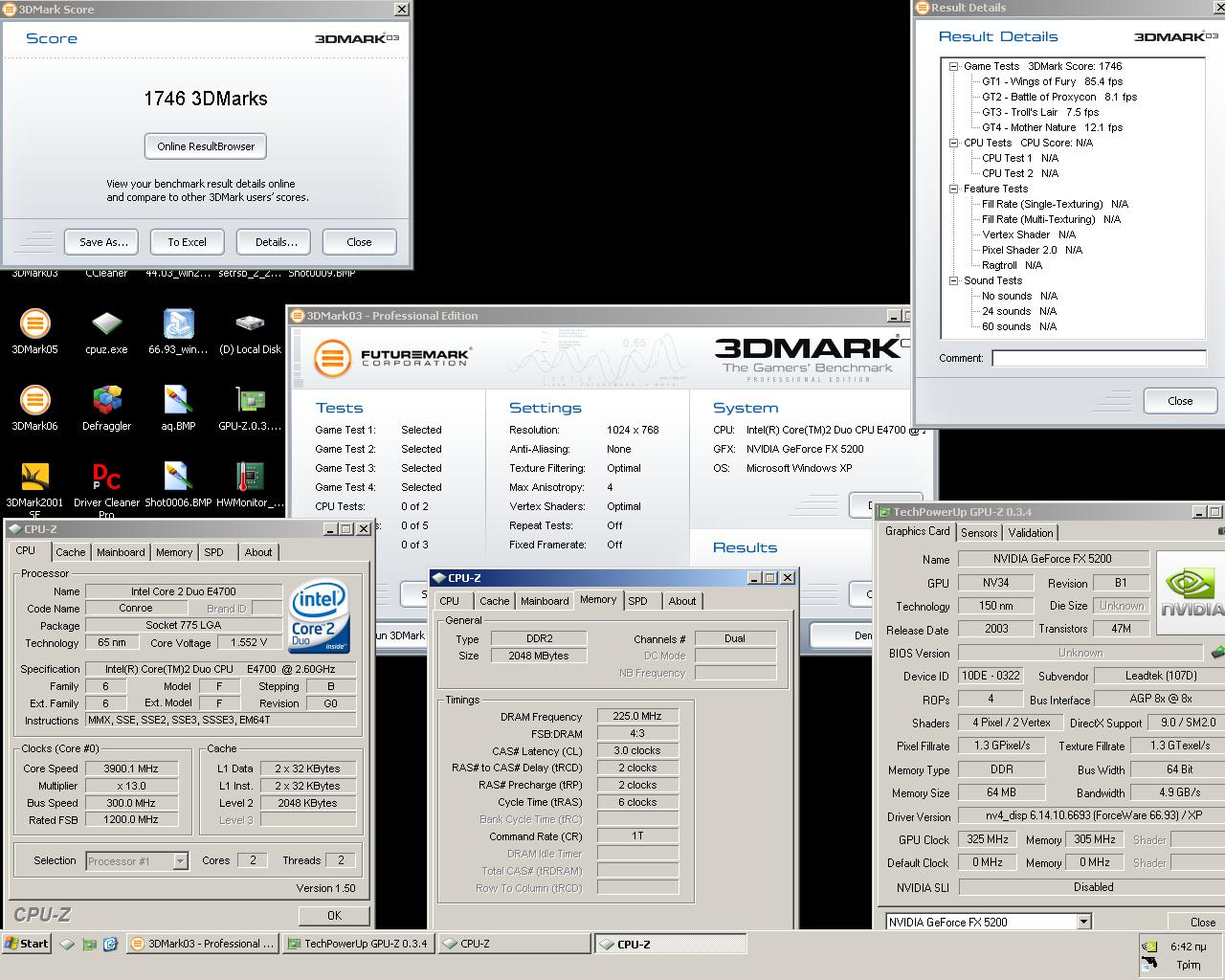
Task: Click the Online ResultBrowser button
Action: (206, 146)
